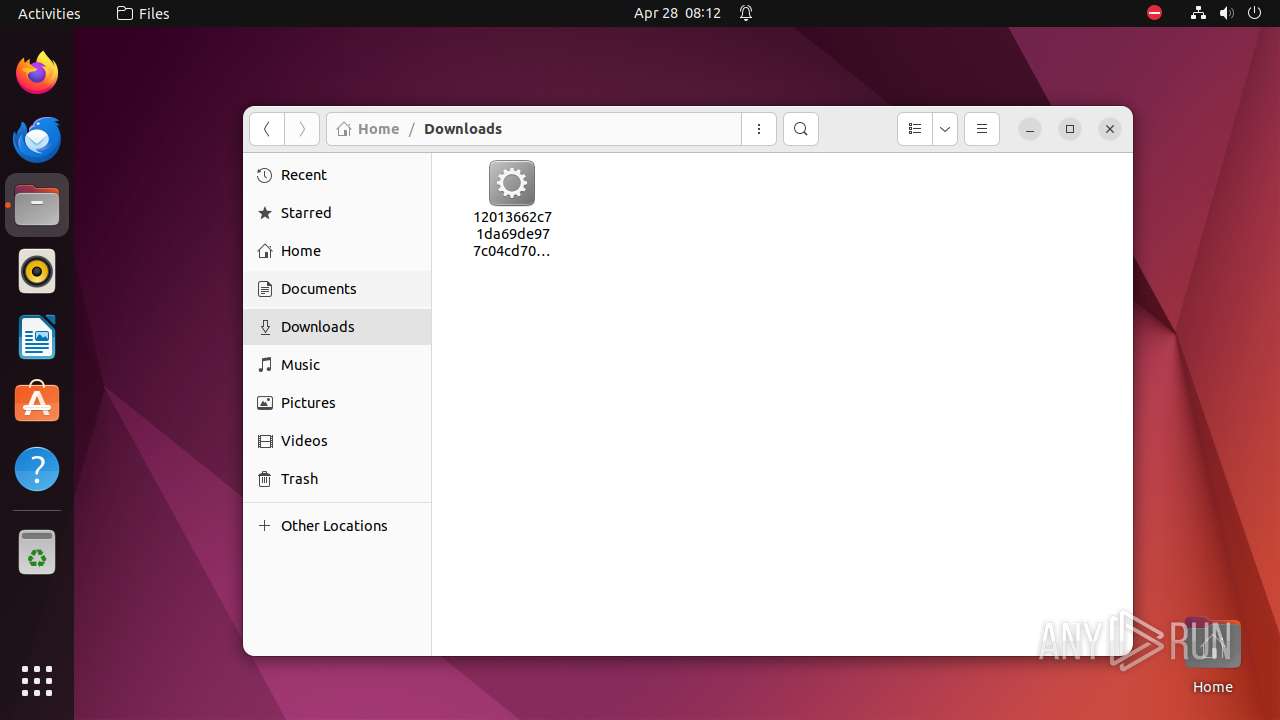Screen dimensions: 1280x720
Task: Launch Thunderbird Mail from the dock
Action: [37, 139]
